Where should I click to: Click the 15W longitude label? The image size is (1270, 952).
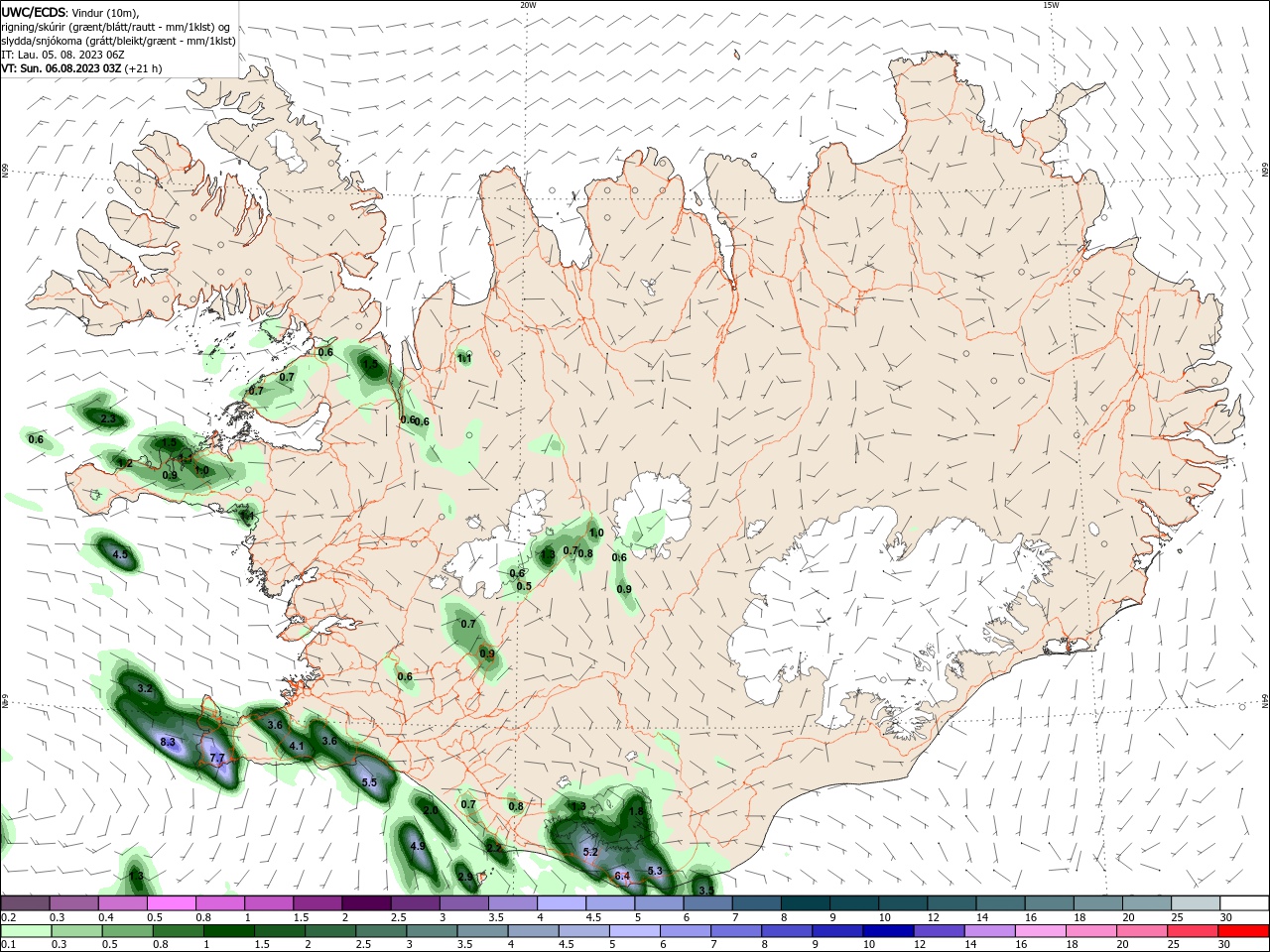(x=1051, y=5)
